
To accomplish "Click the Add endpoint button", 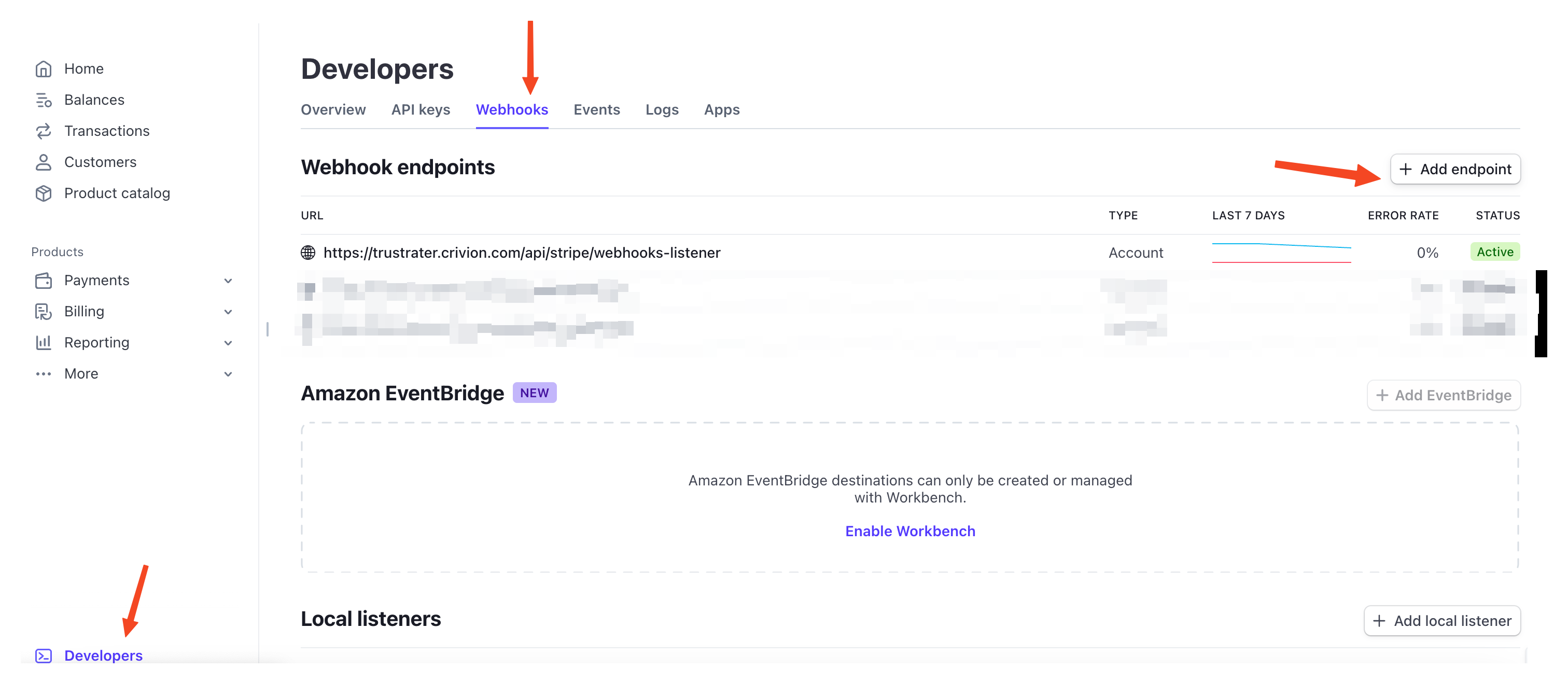I will tap(1455, 169).
